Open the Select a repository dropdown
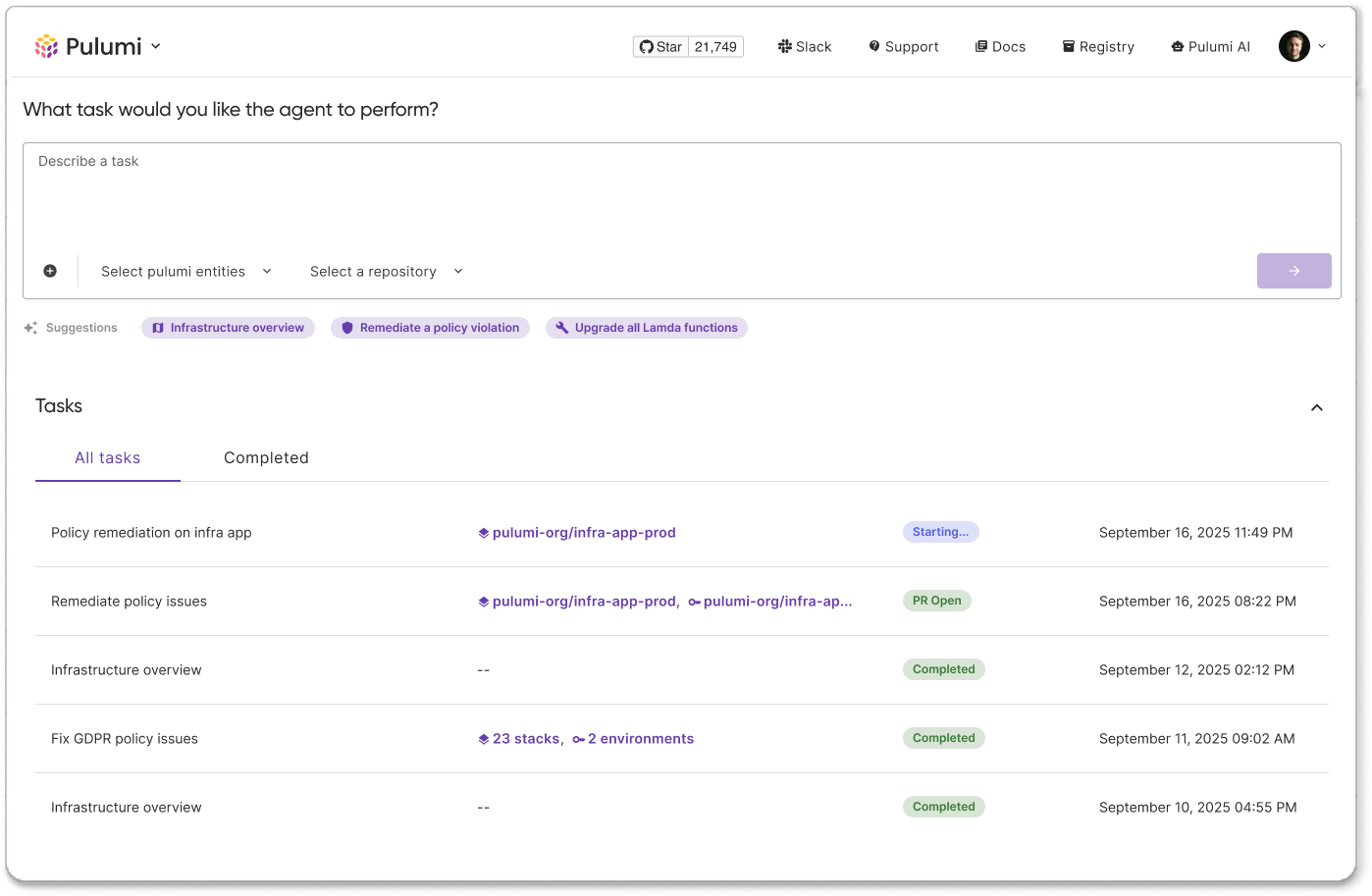This screenshot has width=1372, height=896. pyautogui.click(x=385, y=271)
